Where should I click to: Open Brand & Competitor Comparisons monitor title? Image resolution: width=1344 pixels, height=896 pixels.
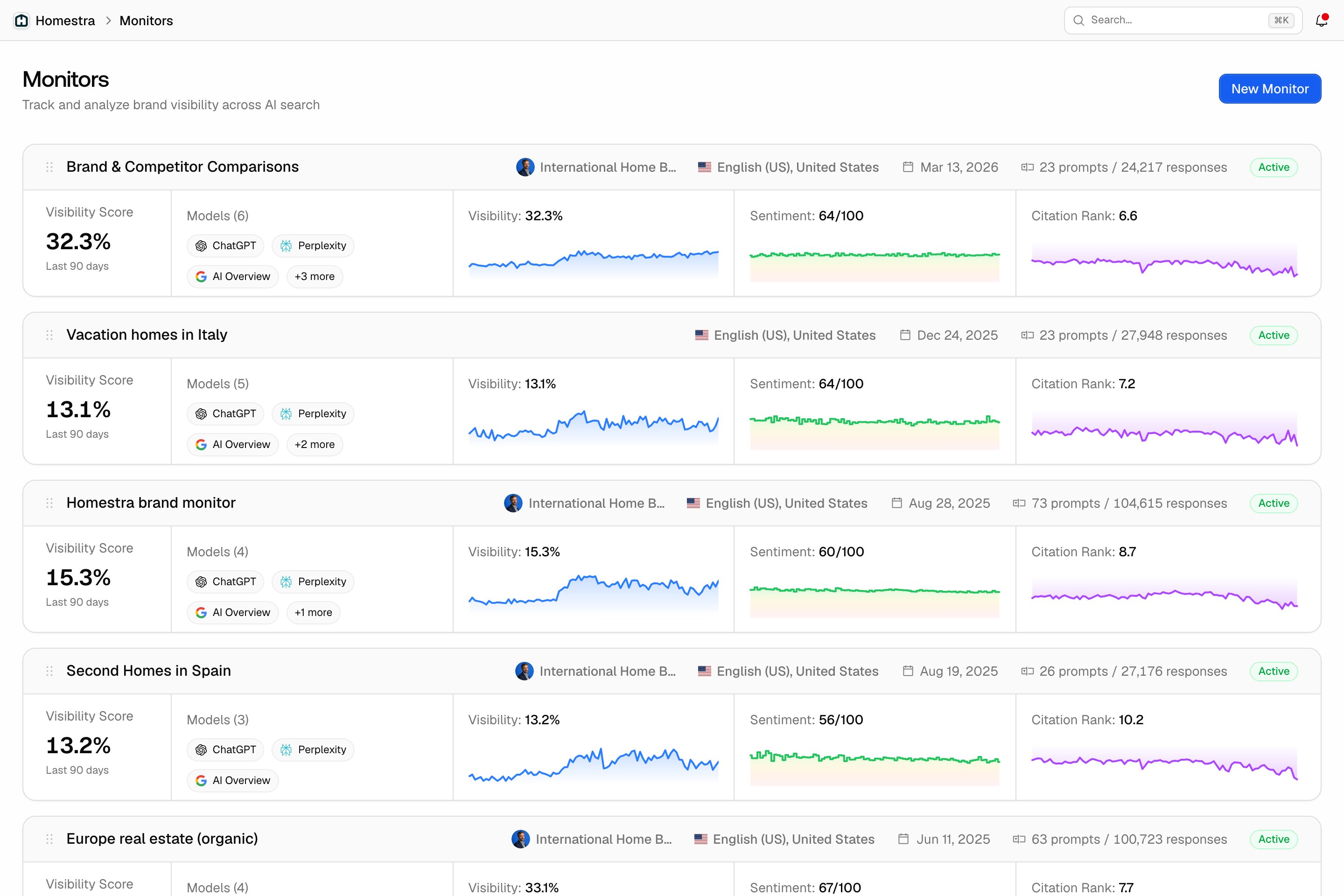[x=182, y=167]
